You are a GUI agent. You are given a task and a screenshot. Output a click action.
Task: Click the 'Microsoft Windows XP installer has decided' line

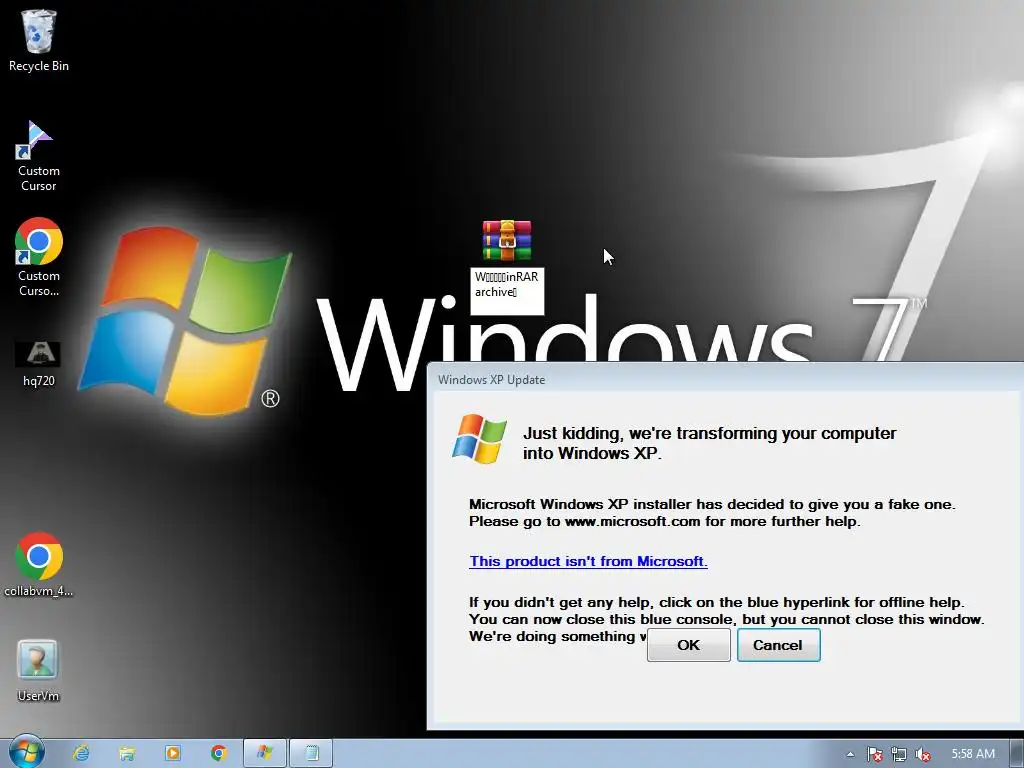(712, 504)
